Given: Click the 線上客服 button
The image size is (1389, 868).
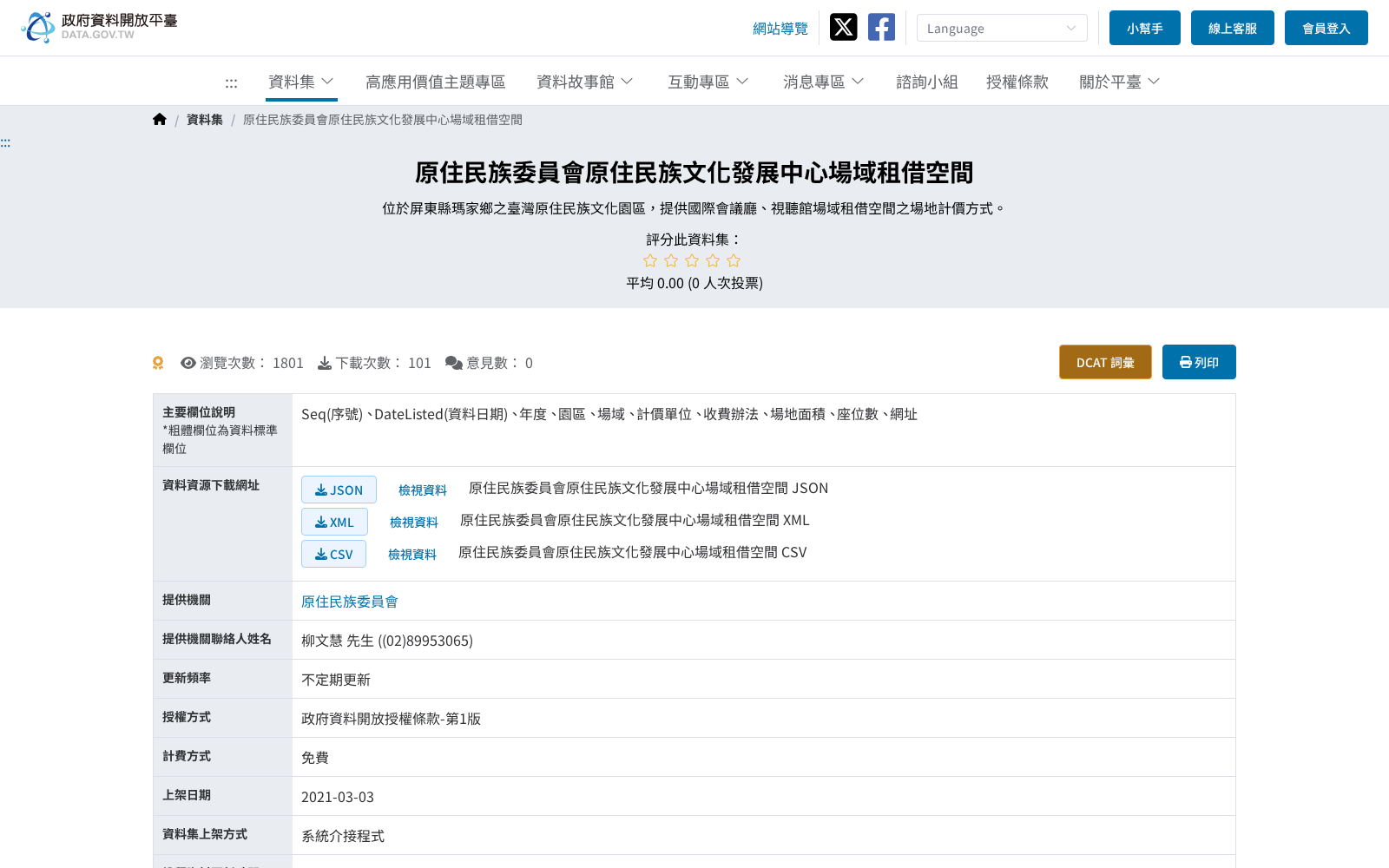Looking at the screenshot, I should (1233, 28).
